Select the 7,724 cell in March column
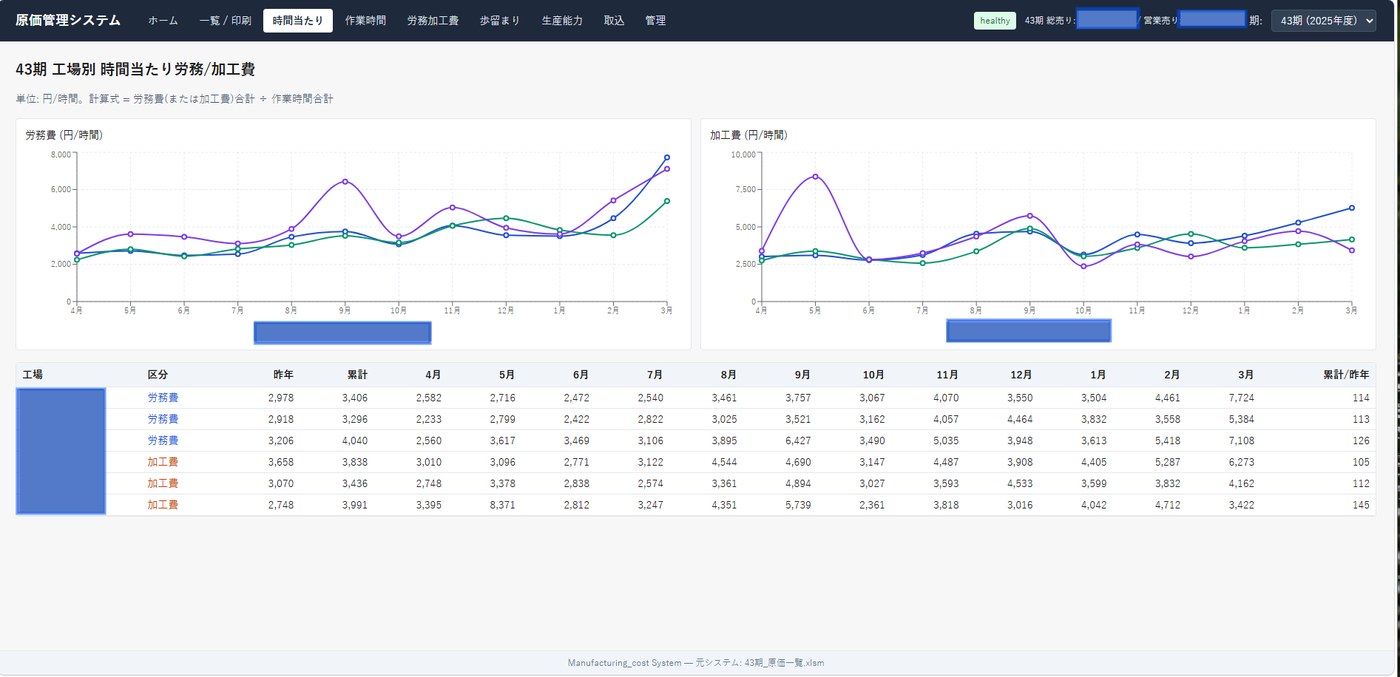This screenshot has height=677, width=1400. click(1240, 398)
